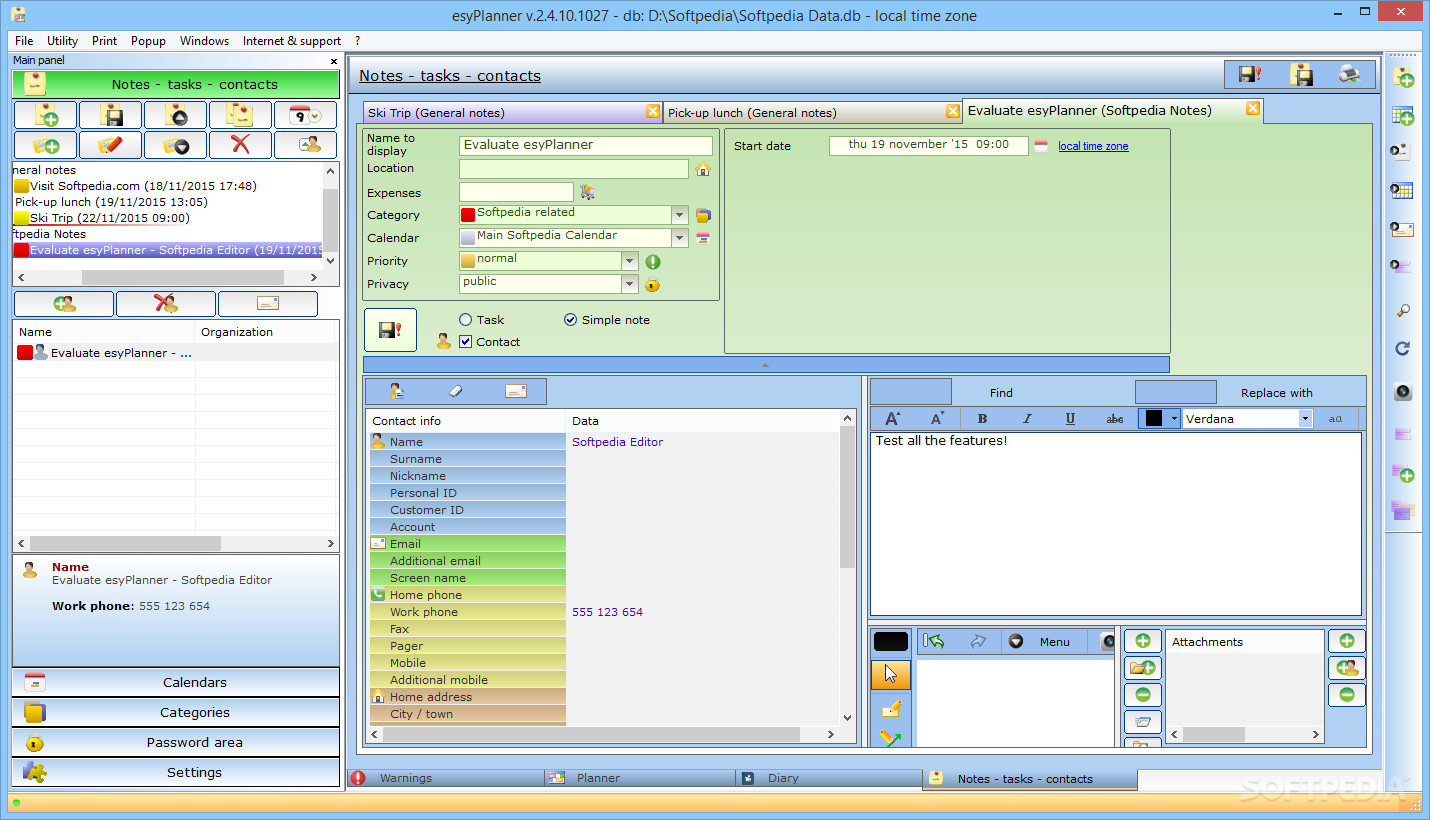Open the Categories section

(x=176, y=712)
